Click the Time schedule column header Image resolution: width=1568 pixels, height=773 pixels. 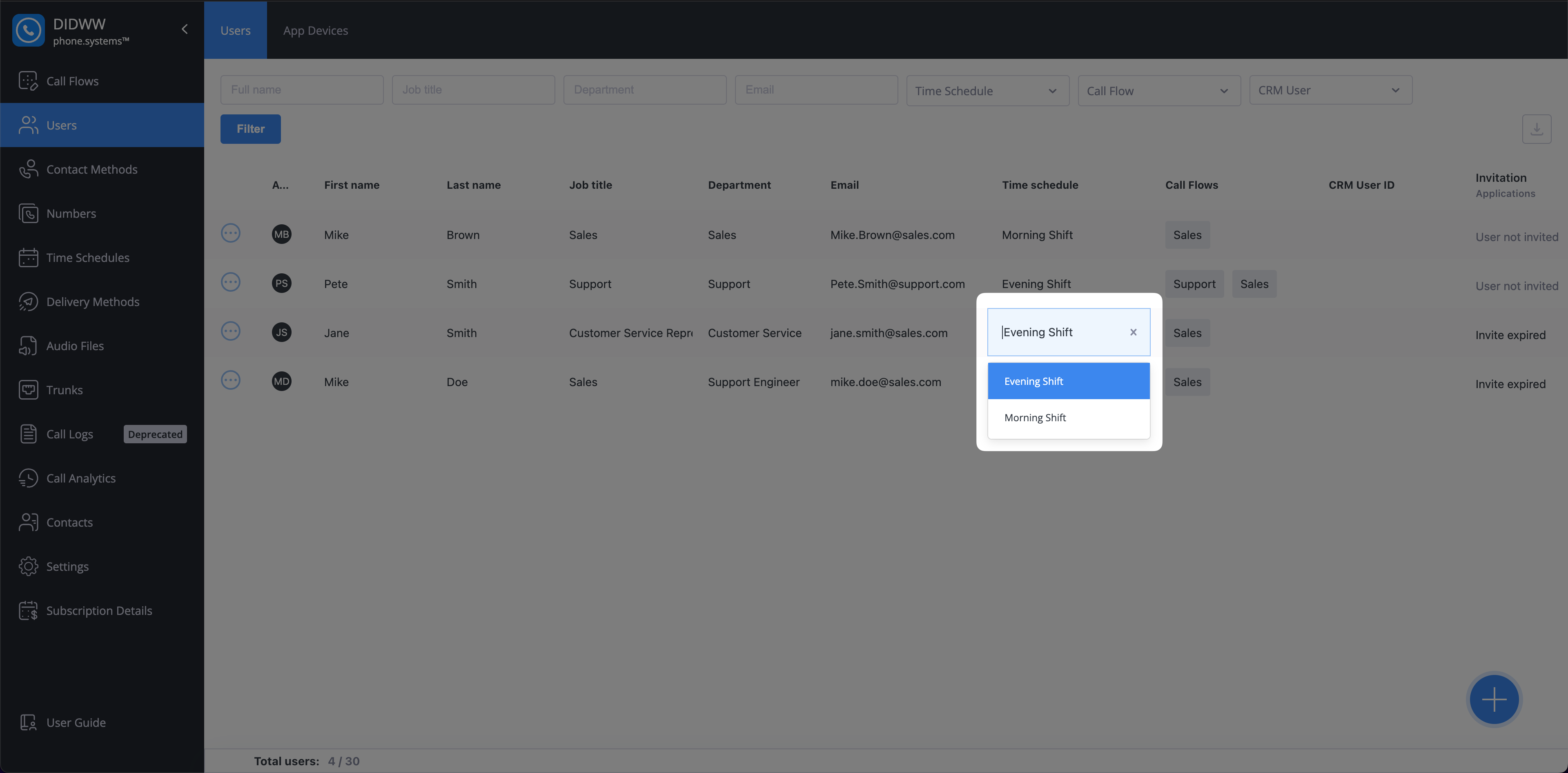(1040, 185)
